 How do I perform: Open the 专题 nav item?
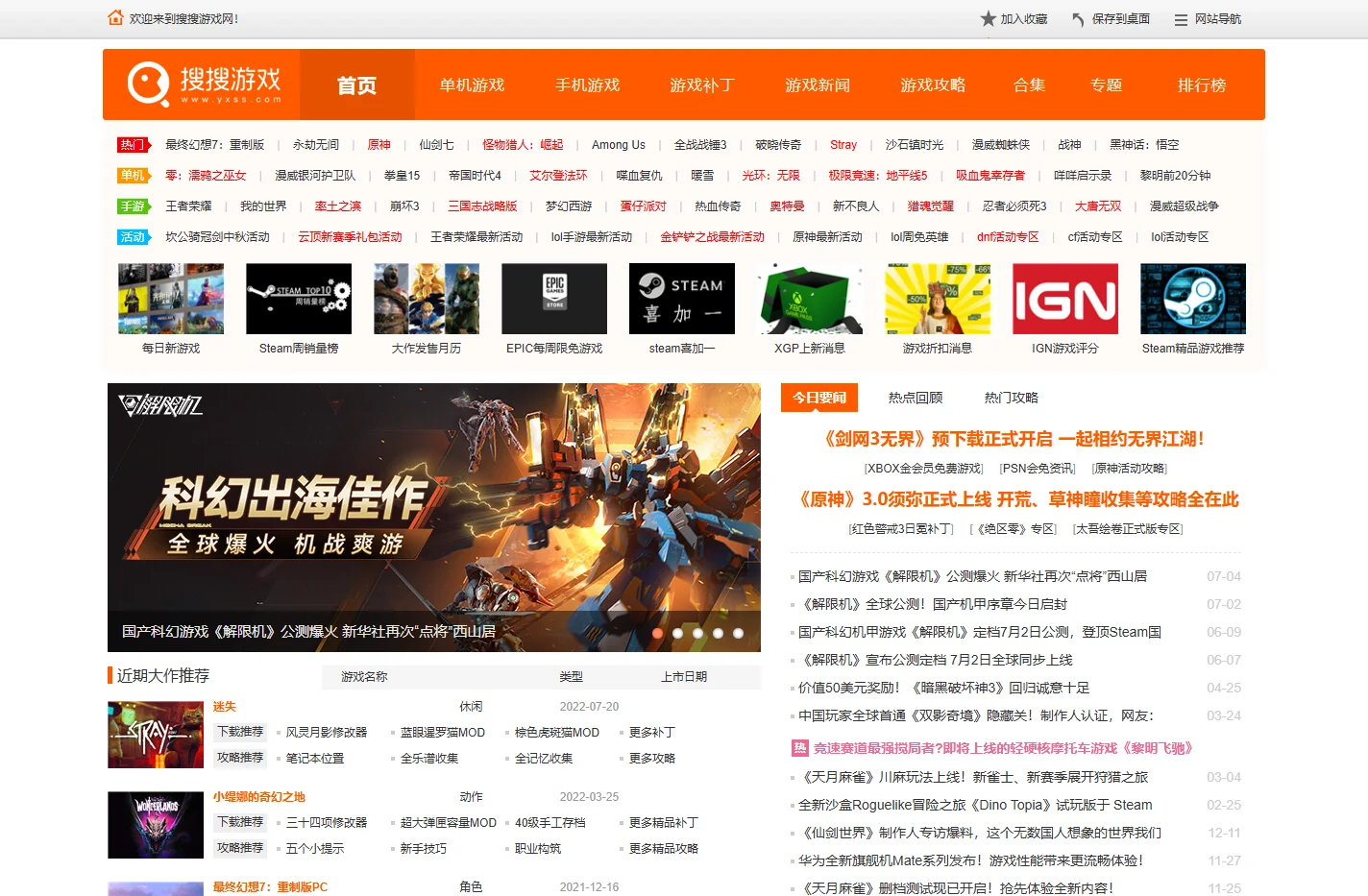tap(1106, 85)
